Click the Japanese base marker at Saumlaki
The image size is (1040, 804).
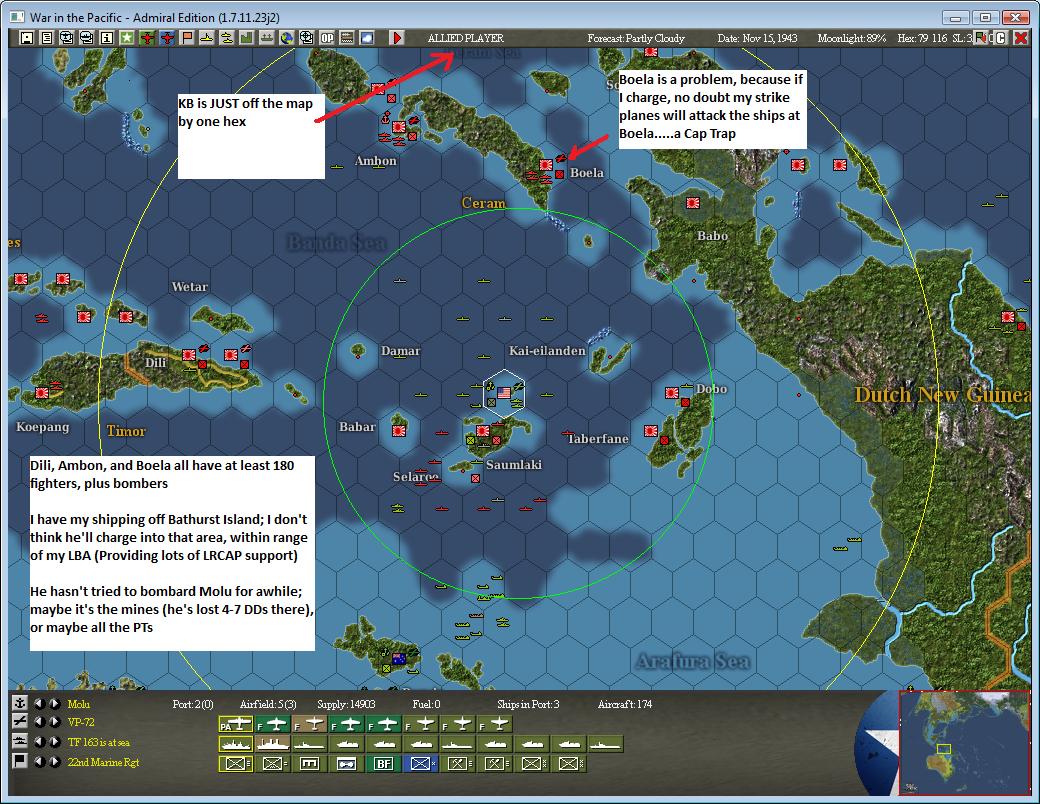point(483,431)
